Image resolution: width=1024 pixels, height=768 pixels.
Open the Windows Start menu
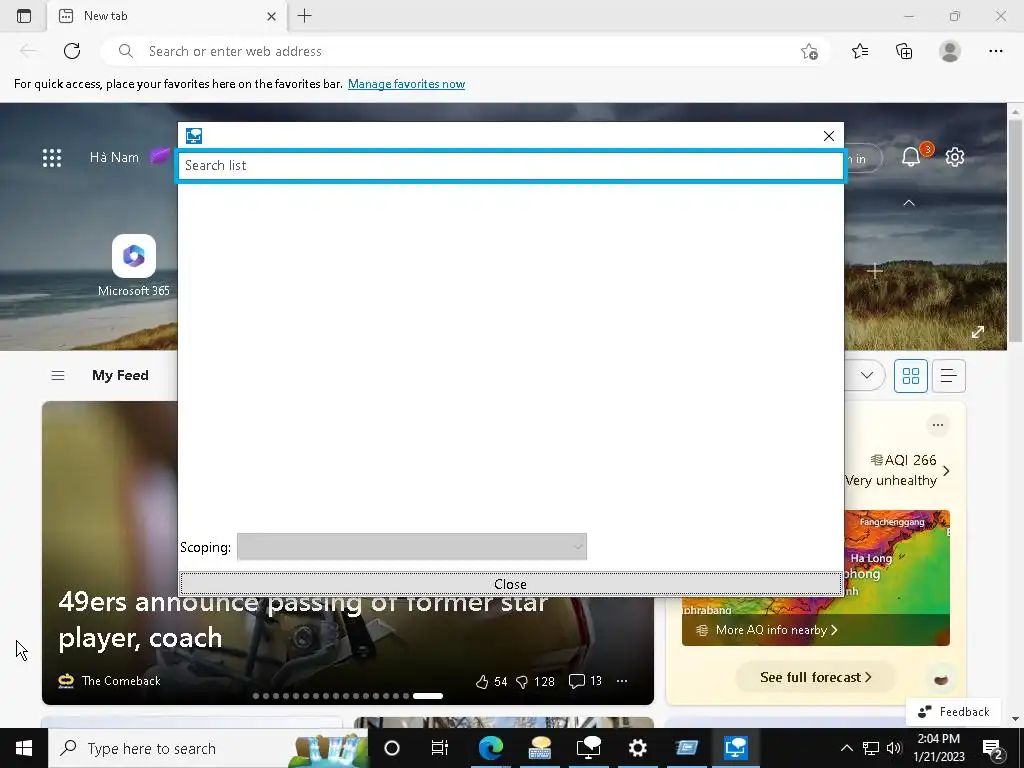click(24, 748)
